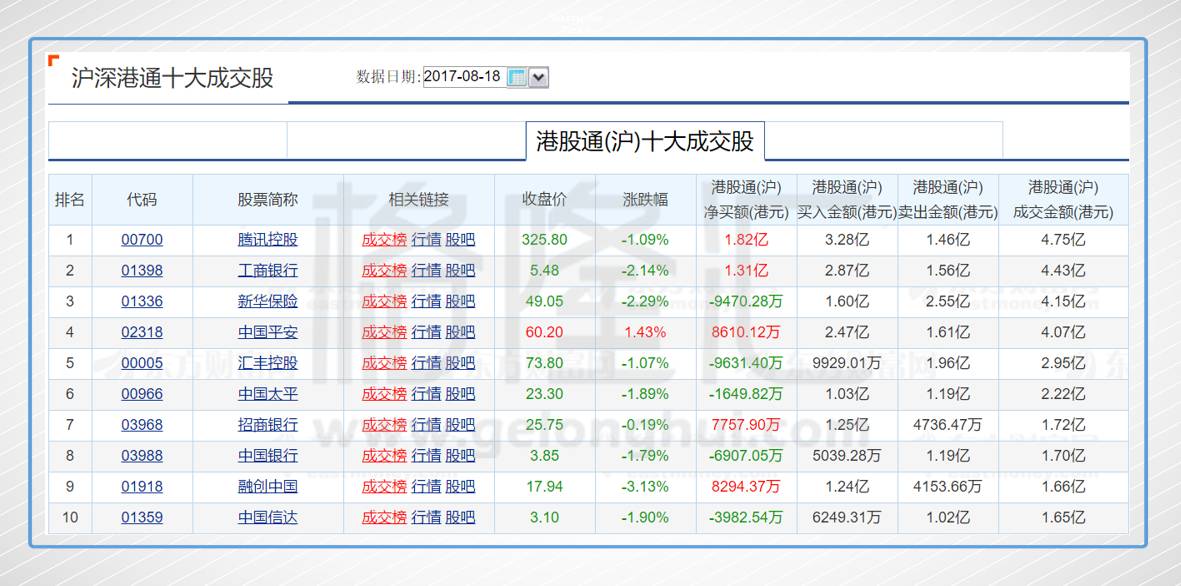Image resolution: width=1181 pixels, height=586 pixels.
Task: Click the 港股通(沪) 买入金额 column header
Action: tap(847, 200)
